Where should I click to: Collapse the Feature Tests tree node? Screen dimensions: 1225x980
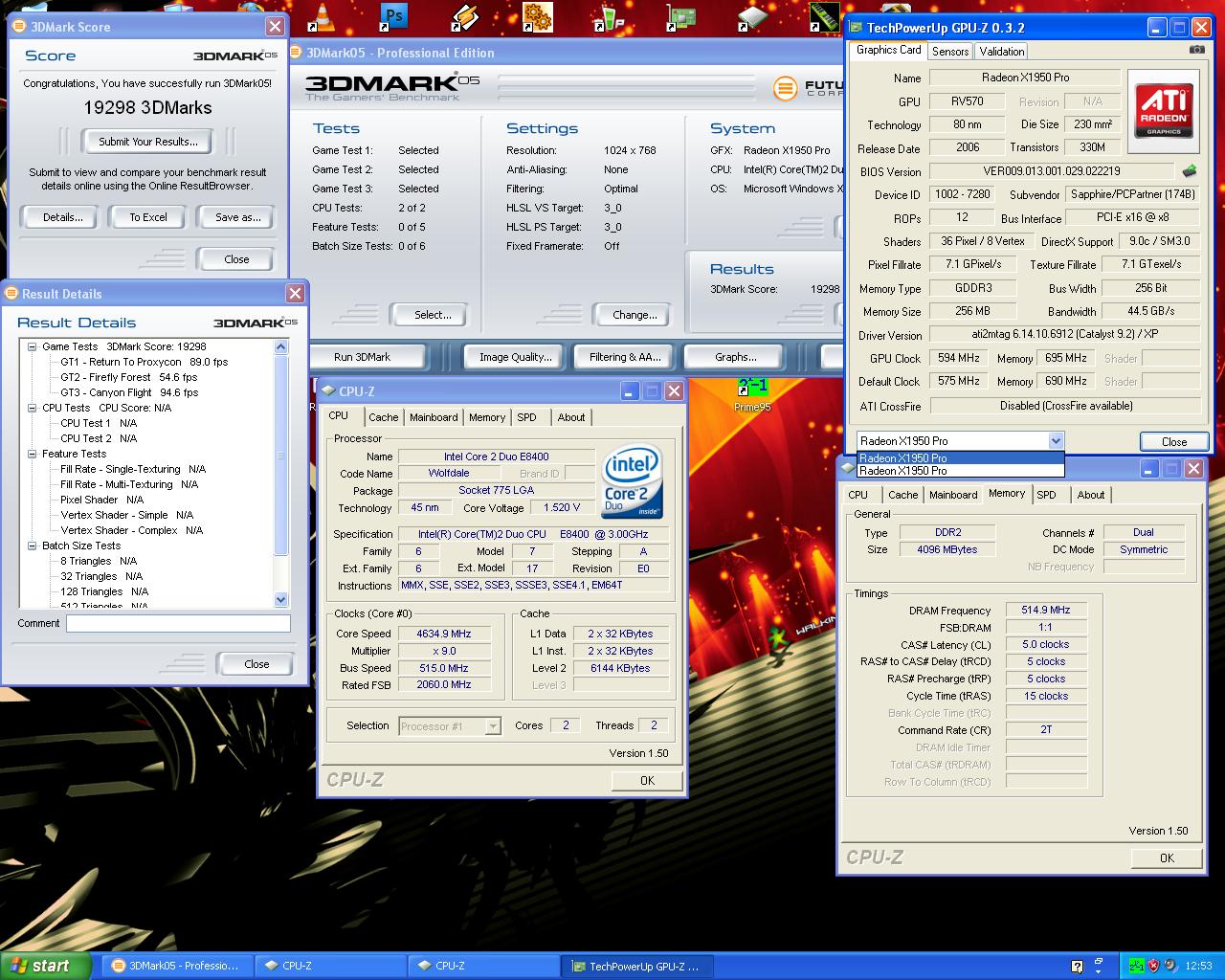pyautogui.click(x=32, y=454)
